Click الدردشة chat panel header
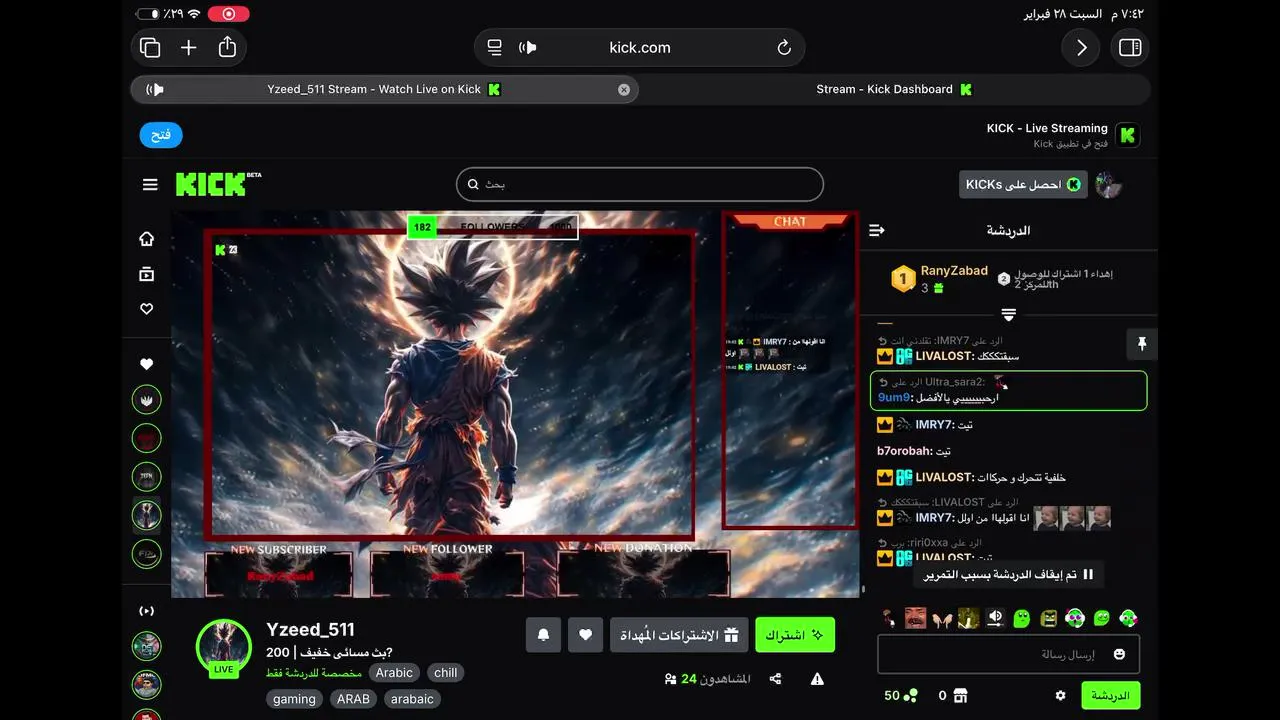This screenshot has width=1280, height=720. point(1009,230)
